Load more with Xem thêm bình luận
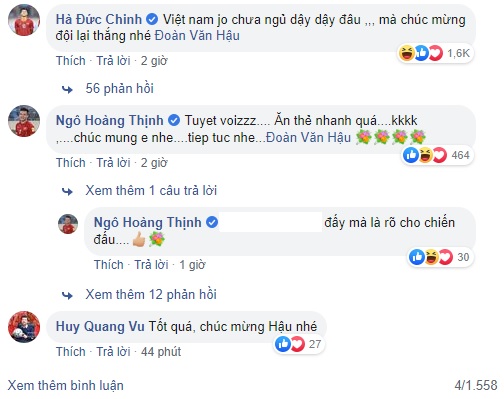Viewport: 504px width, 399px height. point(66,385)
